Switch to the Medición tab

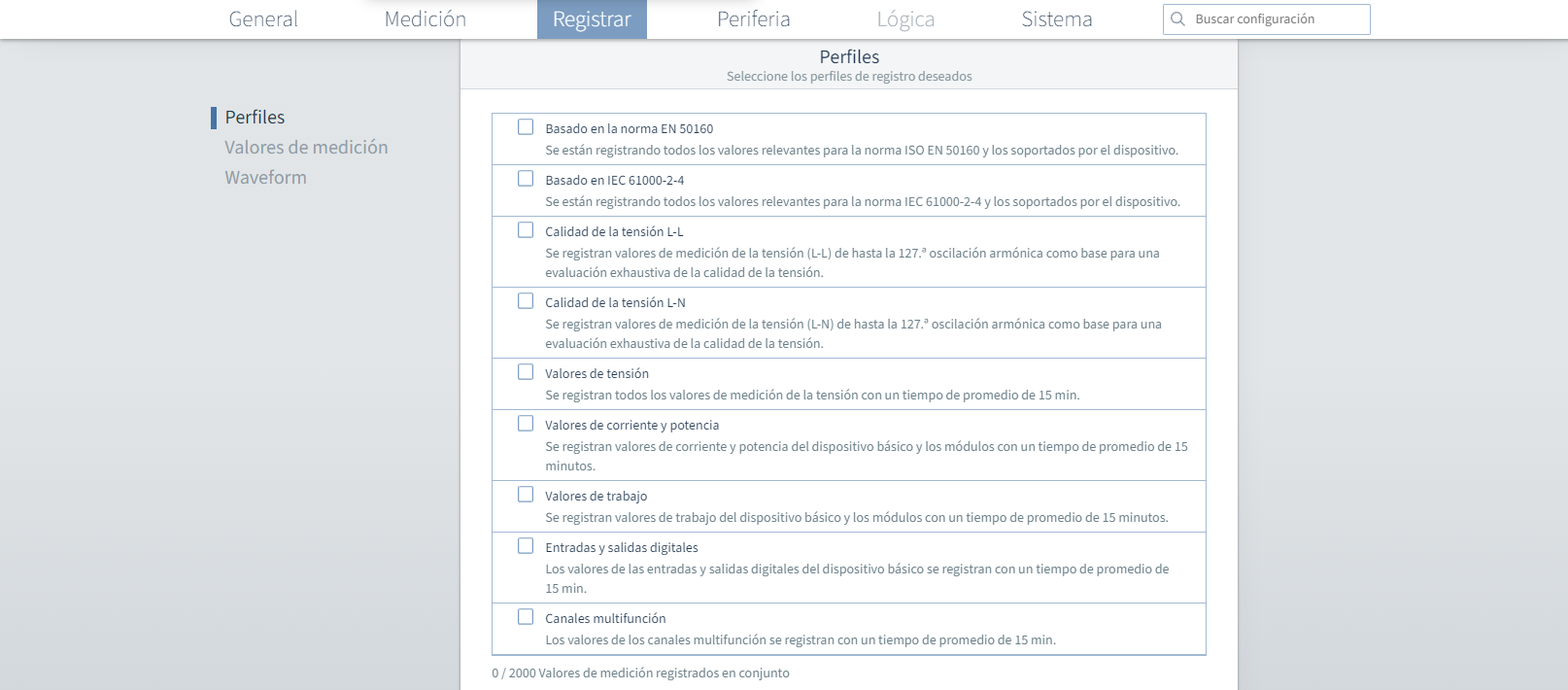[x=426, y=19]
